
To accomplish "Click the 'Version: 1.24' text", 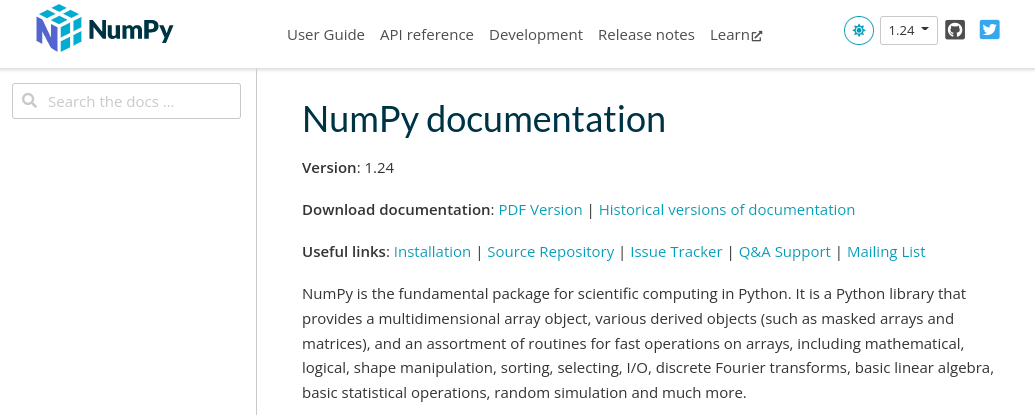I will point(348,168).
